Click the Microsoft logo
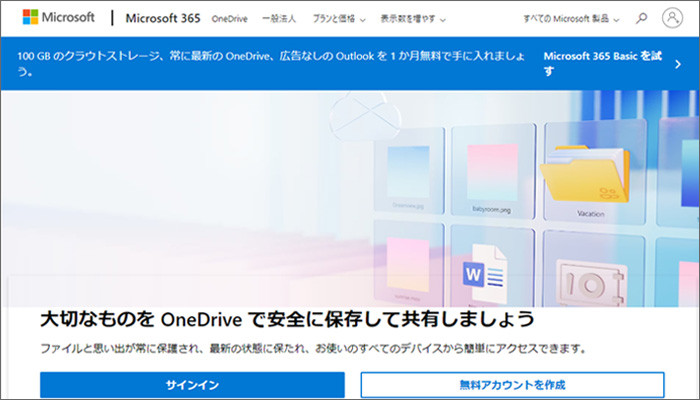This screenshot has width=700, height=400. [x=58, y=17]
